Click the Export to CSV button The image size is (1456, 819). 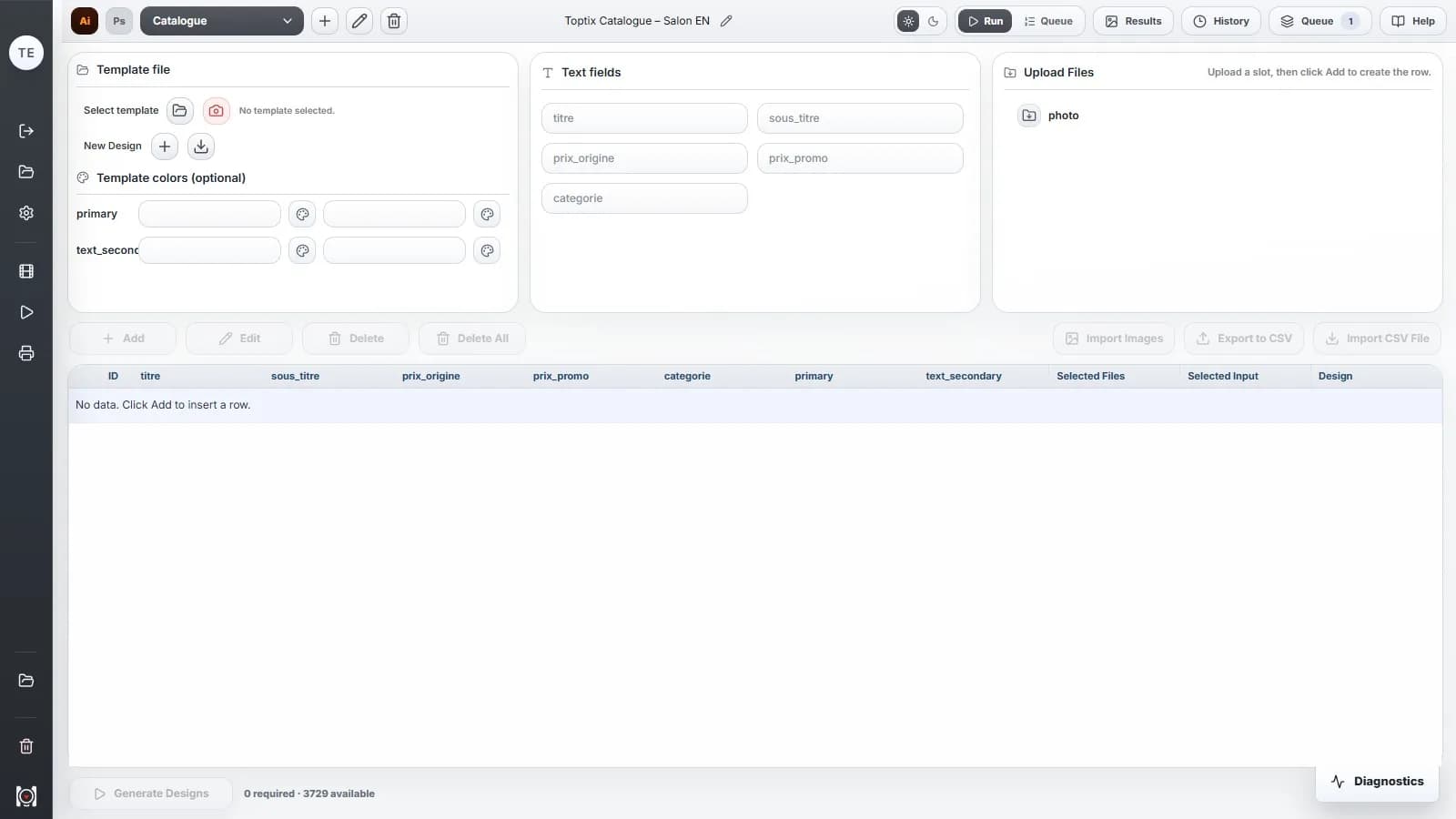click(x=1244, y=339)
